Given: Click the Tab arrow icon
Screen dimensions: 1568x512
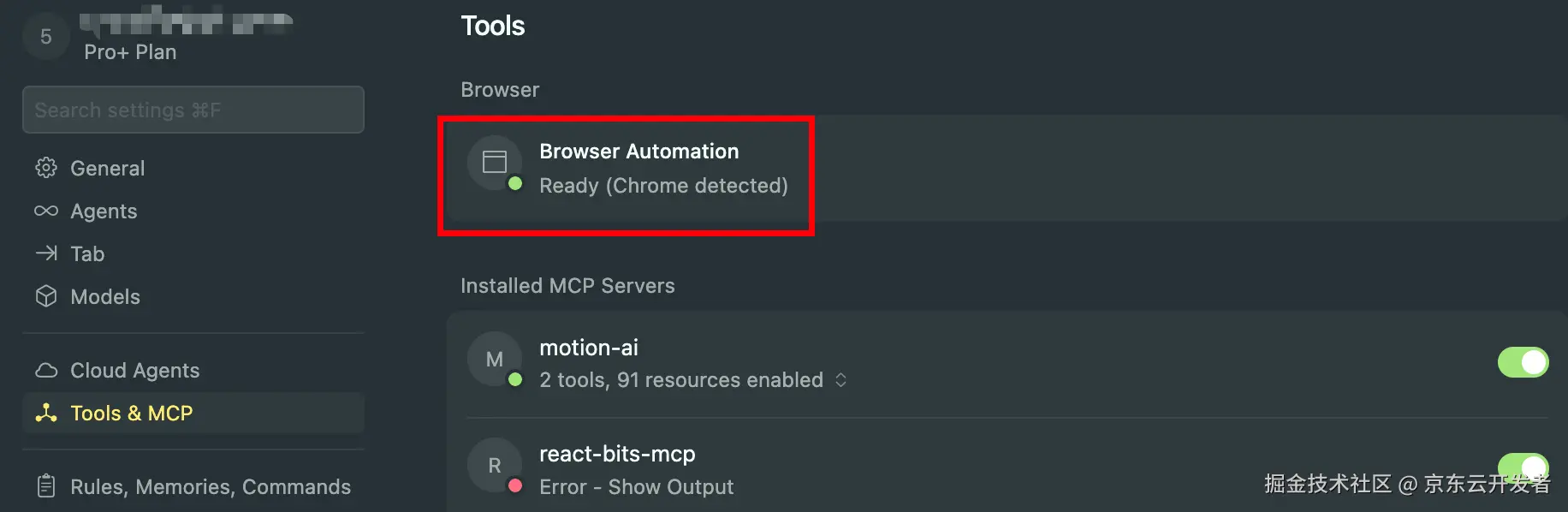Looking at the screenshot, I should (x=46, y=253).
